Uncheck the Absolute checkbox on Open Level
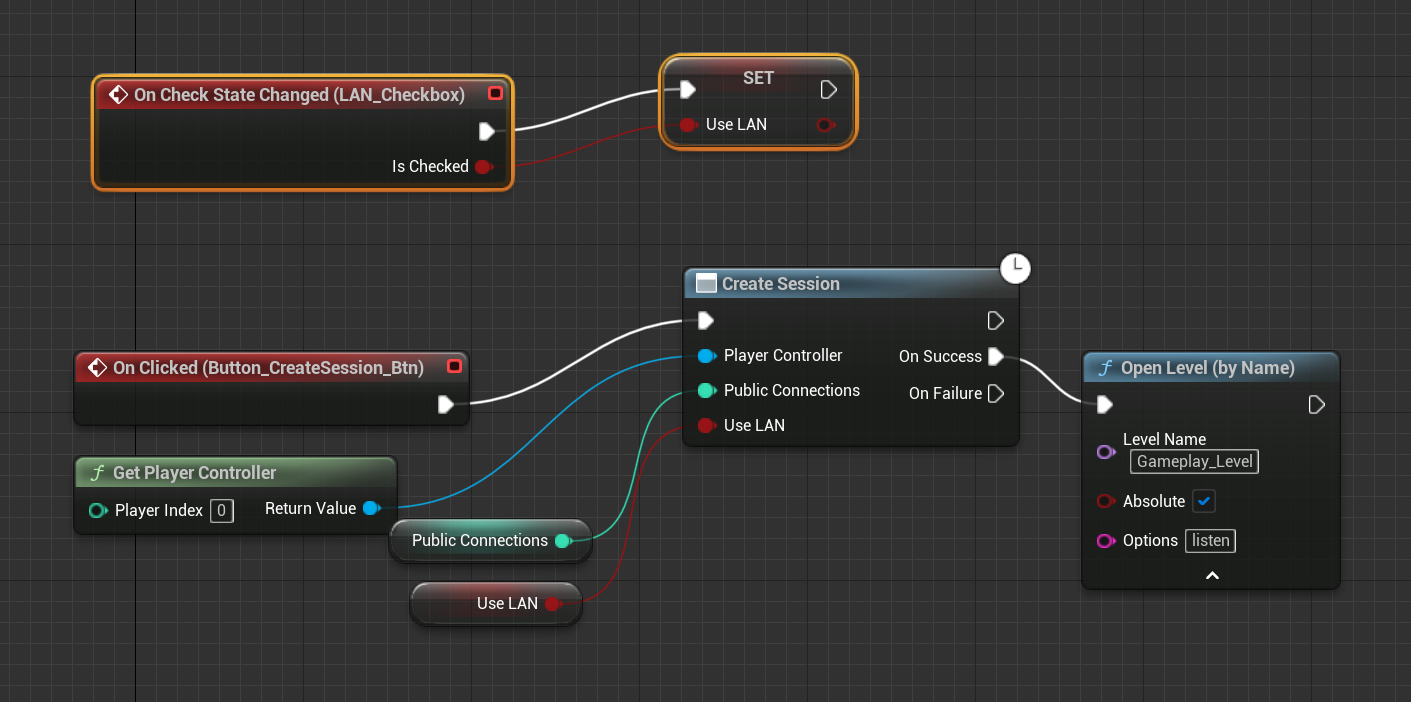 (x=1204, y=501)
